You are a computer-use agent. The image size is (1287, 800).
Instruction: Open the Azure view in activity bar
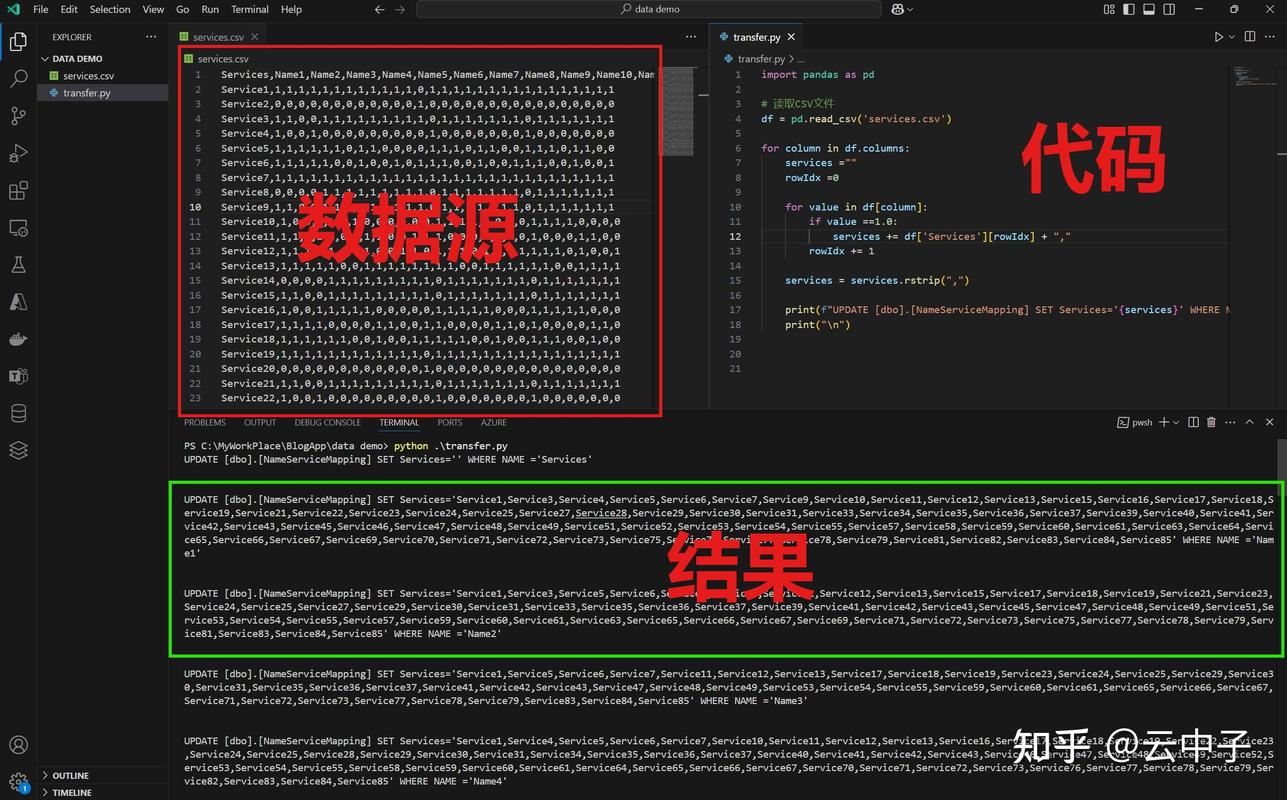click(x=18, y=302)
